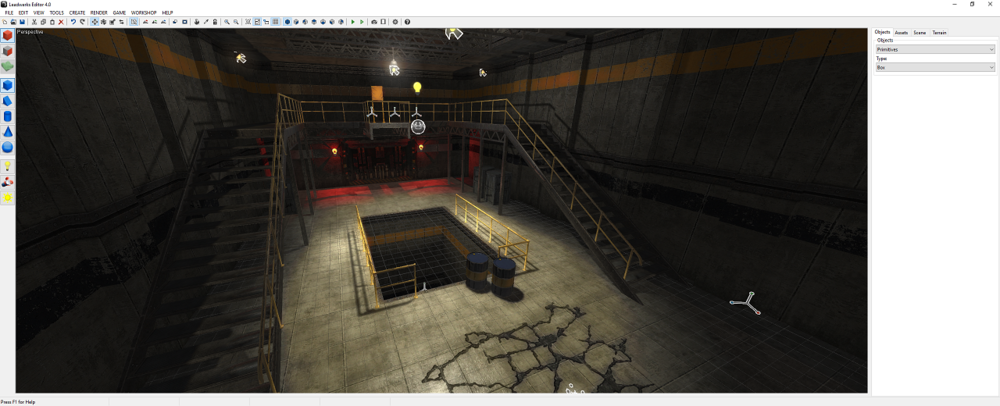Click the Cut scissors icon

pos(34,22)
